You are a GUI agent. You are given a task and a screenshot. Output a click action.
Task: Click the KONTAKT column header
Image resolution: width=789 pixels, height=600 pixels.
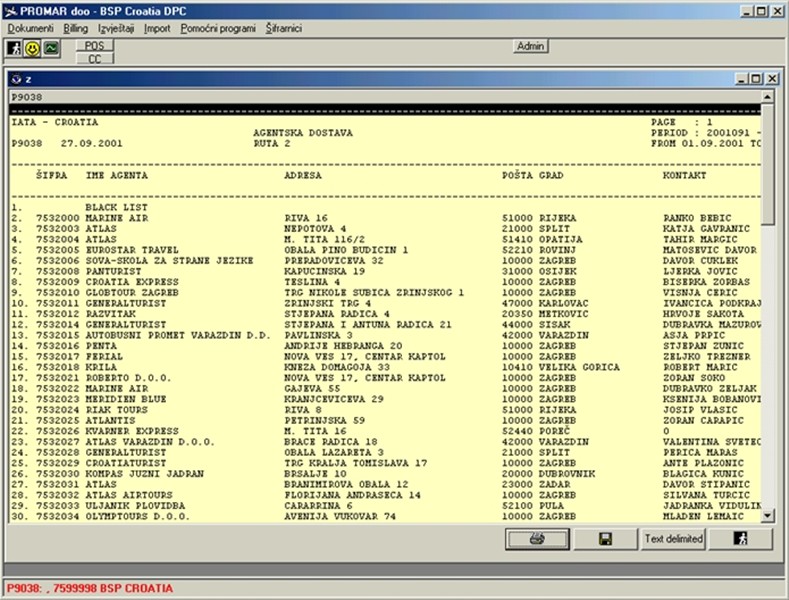684,176
